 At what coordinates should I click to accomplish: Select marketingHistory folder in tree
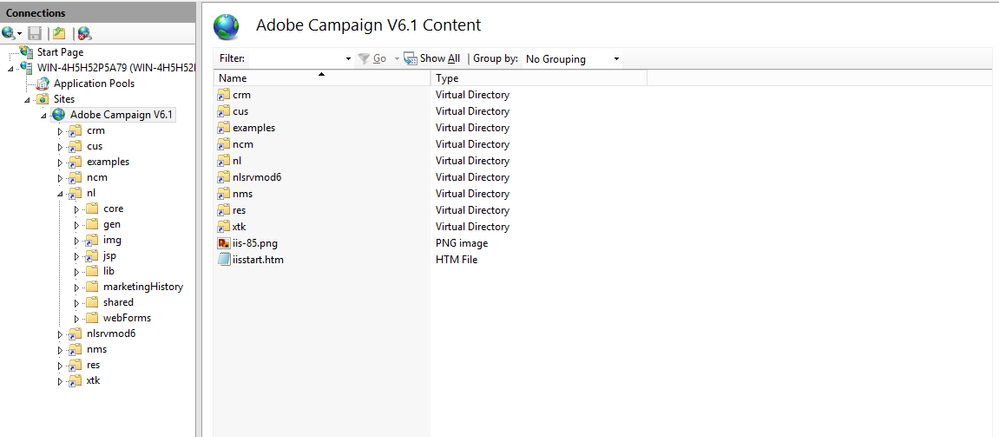142,287
